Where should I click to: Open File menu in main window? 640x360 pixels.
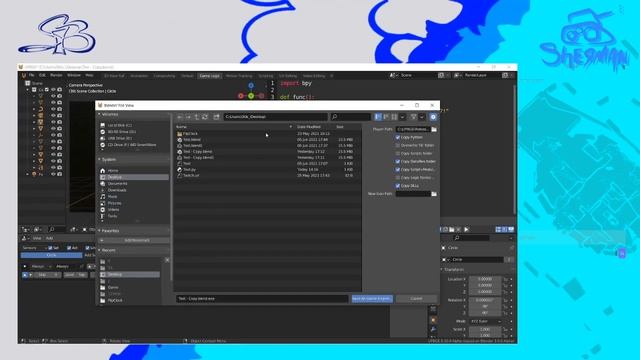(32, 76)
